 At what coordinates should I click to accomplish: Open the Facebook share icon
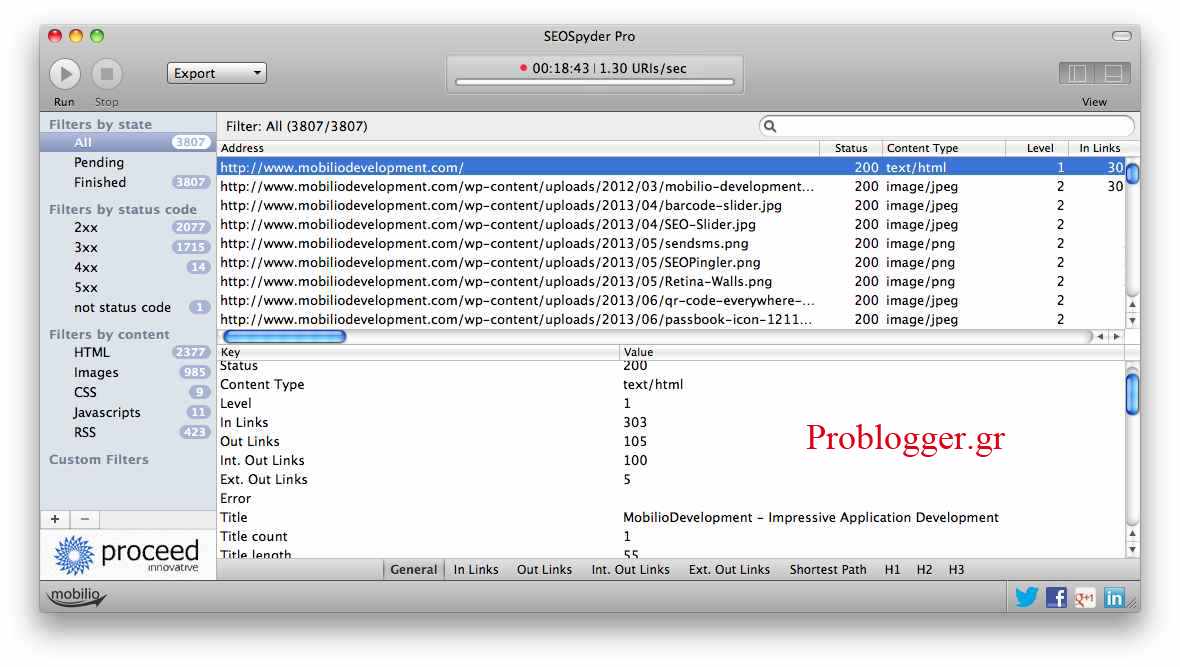coord(1056,598)
